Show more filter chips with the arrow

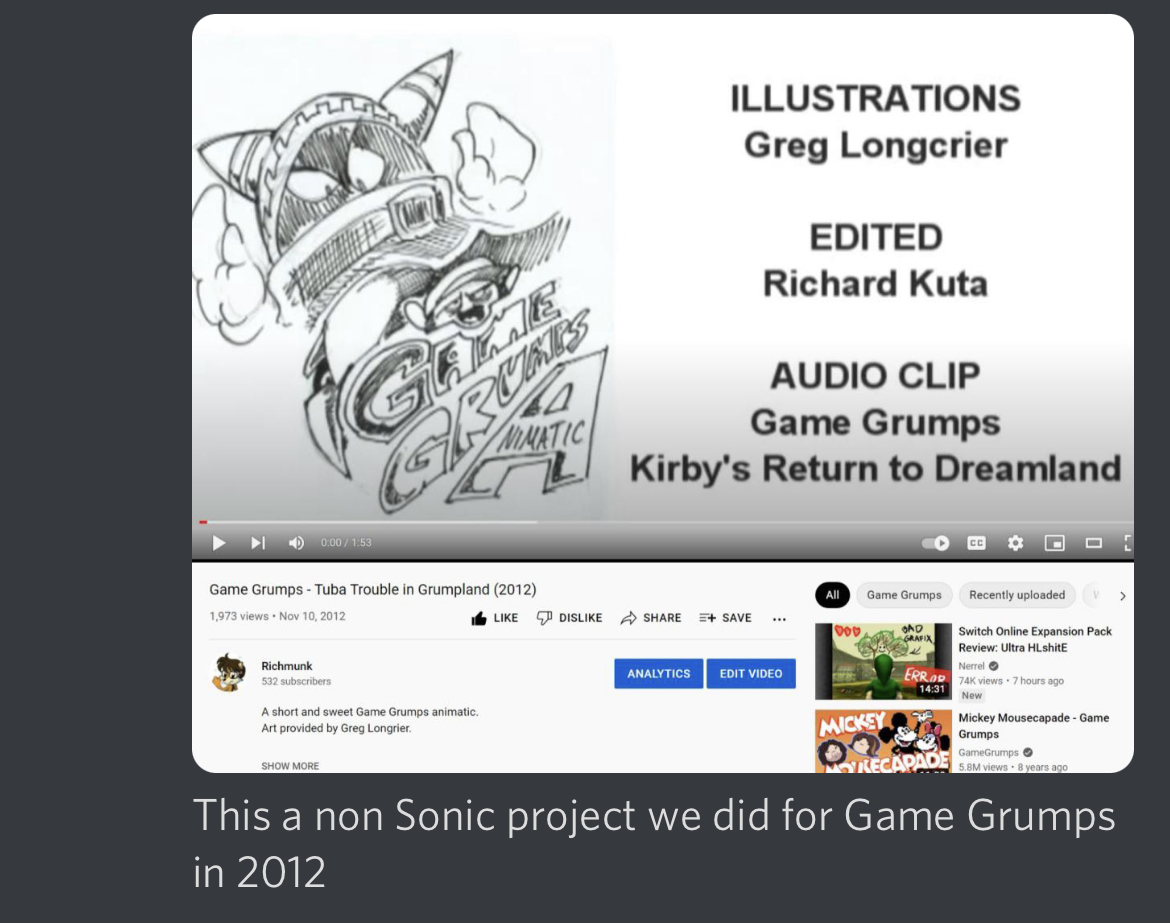(x=1122, y=595)
